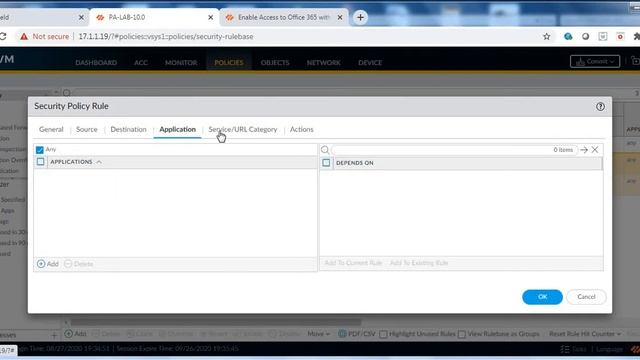Image resolution: width=640 pixels, height=360 pixels.
Task: Open browser extensions puzzle icon
Action: [x=636, y=36]
